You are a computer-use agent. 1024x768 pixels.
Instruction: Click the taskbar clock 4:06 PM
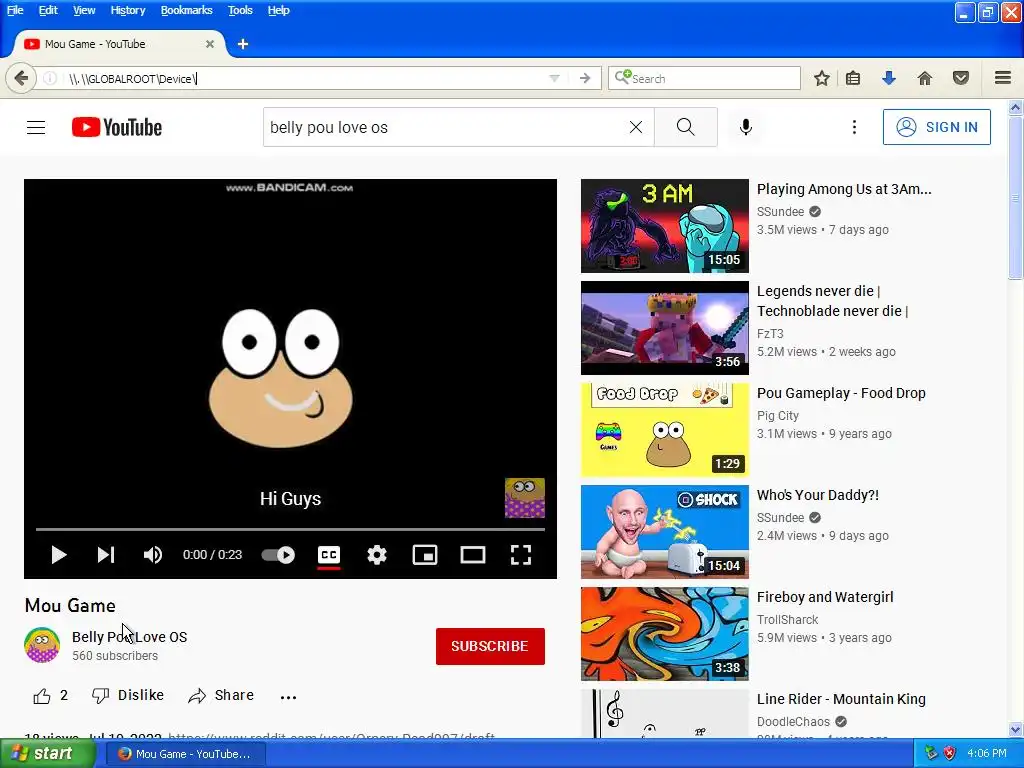[x=987, y=753]
